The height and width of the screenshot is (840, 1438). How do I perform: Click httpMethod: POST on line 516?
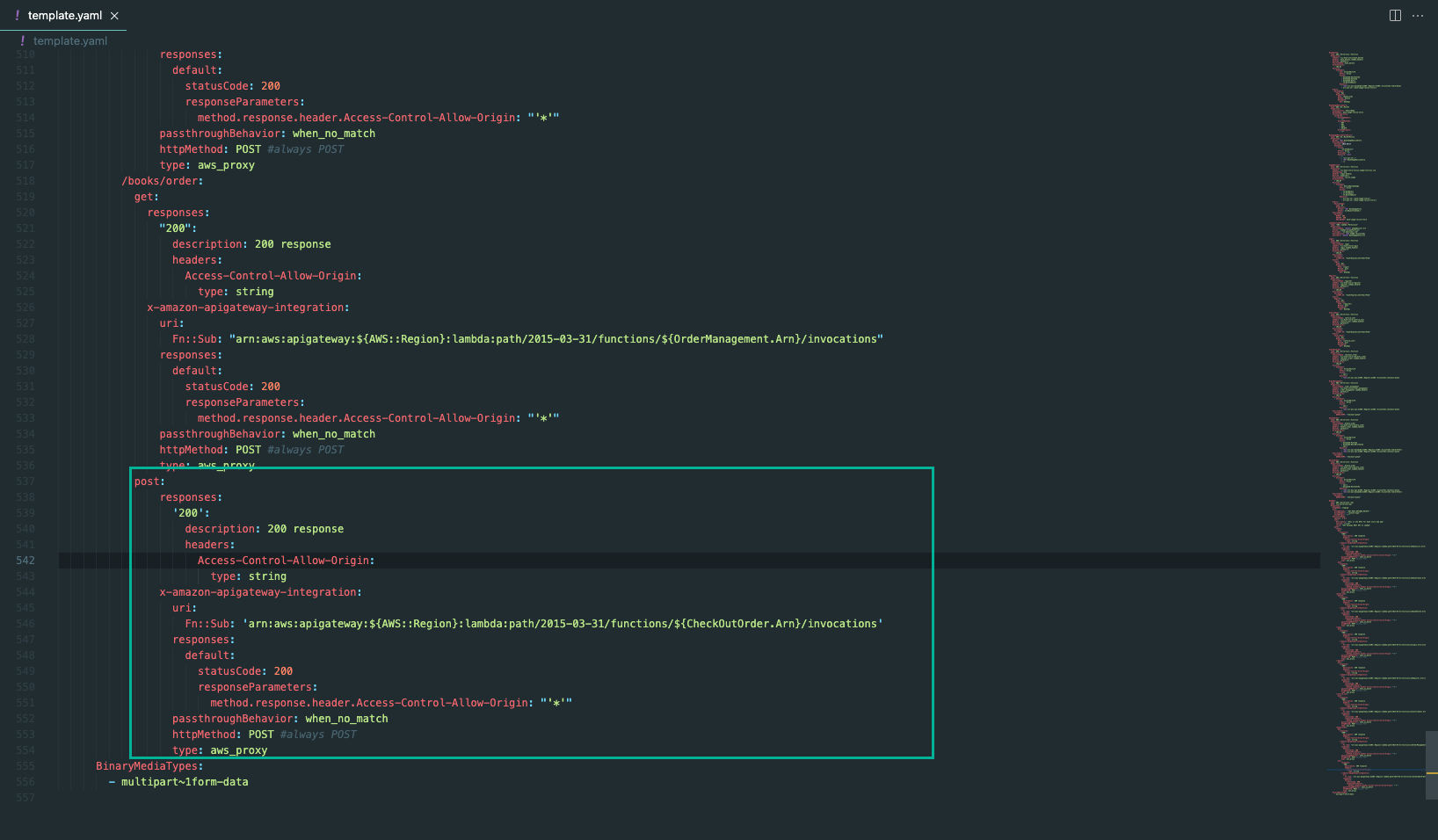[211, 149]
